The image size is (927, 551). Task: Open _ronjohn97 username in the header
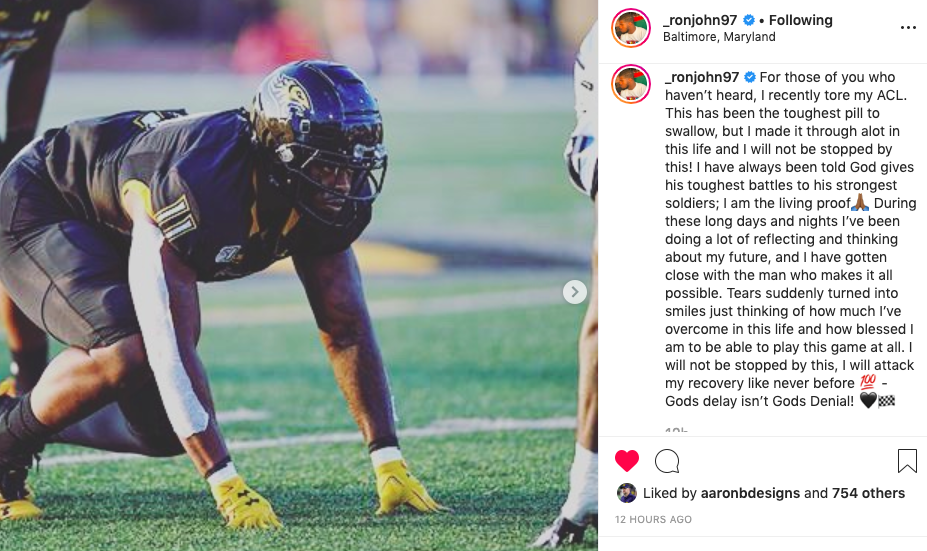[x=700, y=20]
